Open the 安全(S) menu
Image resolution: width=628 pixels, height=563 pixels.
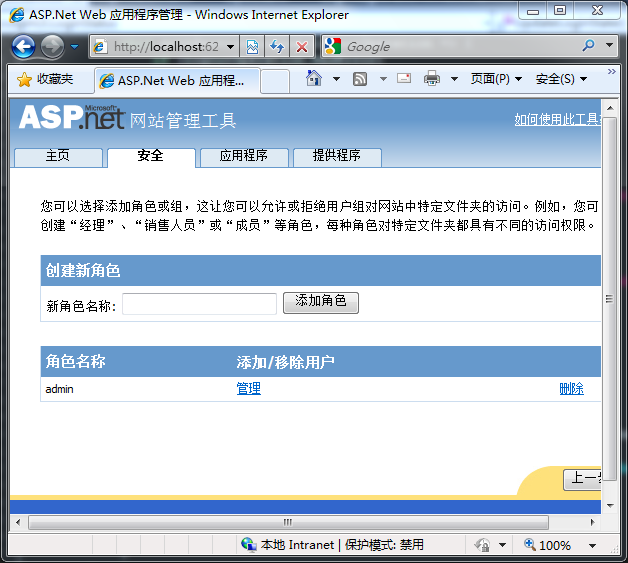click(561, 79)
